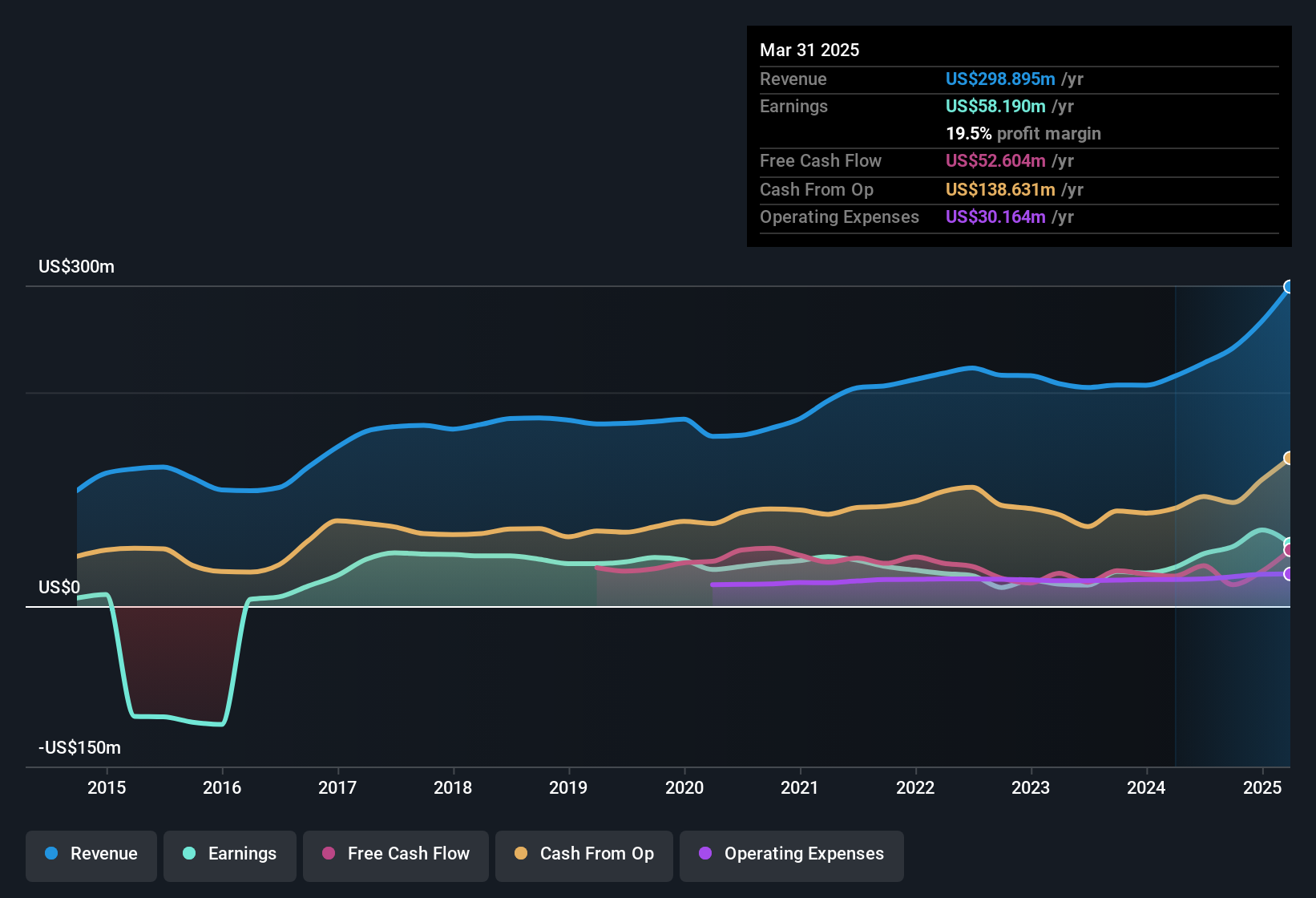Image resolution: width=1316 pixels, height=898 pixels.
Task: Click the Cash From Op label in tooltip
Action: pos(817,189)
